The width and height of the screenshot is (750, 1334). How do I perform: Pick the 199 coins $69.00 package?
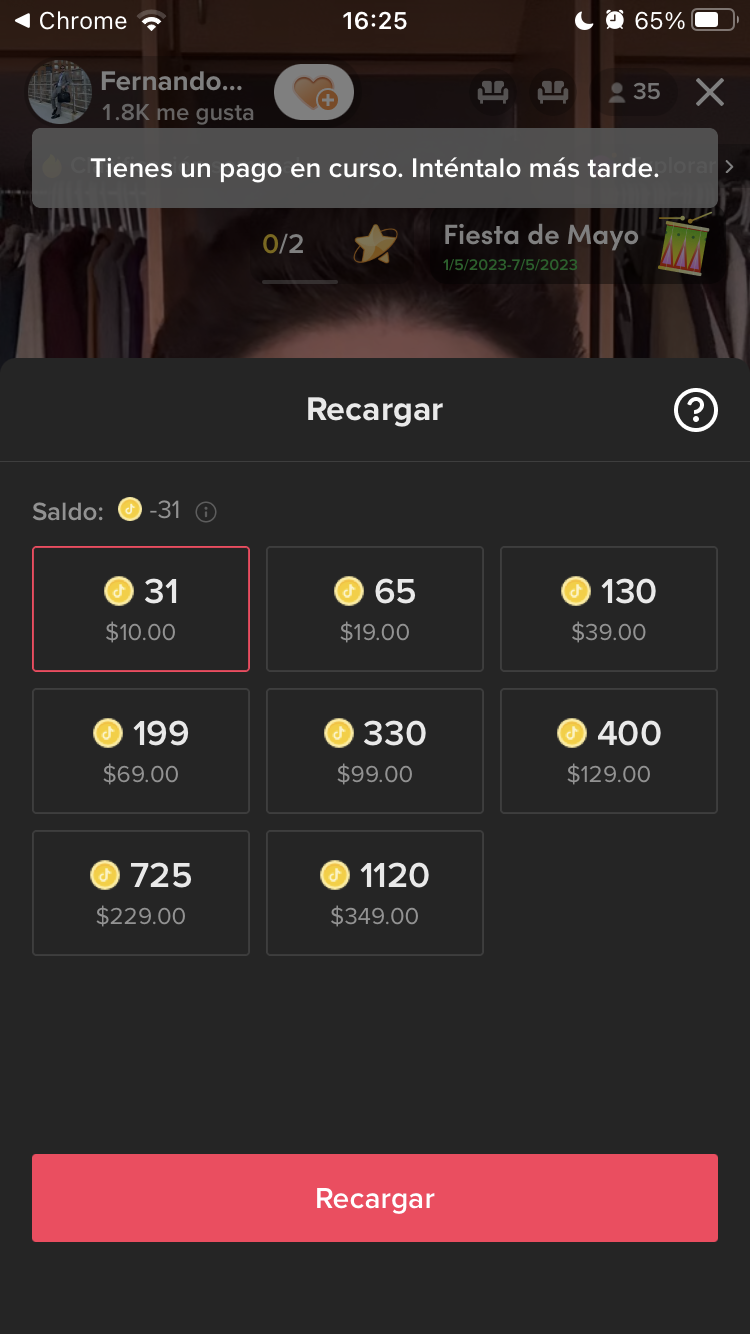coord(141,751)
